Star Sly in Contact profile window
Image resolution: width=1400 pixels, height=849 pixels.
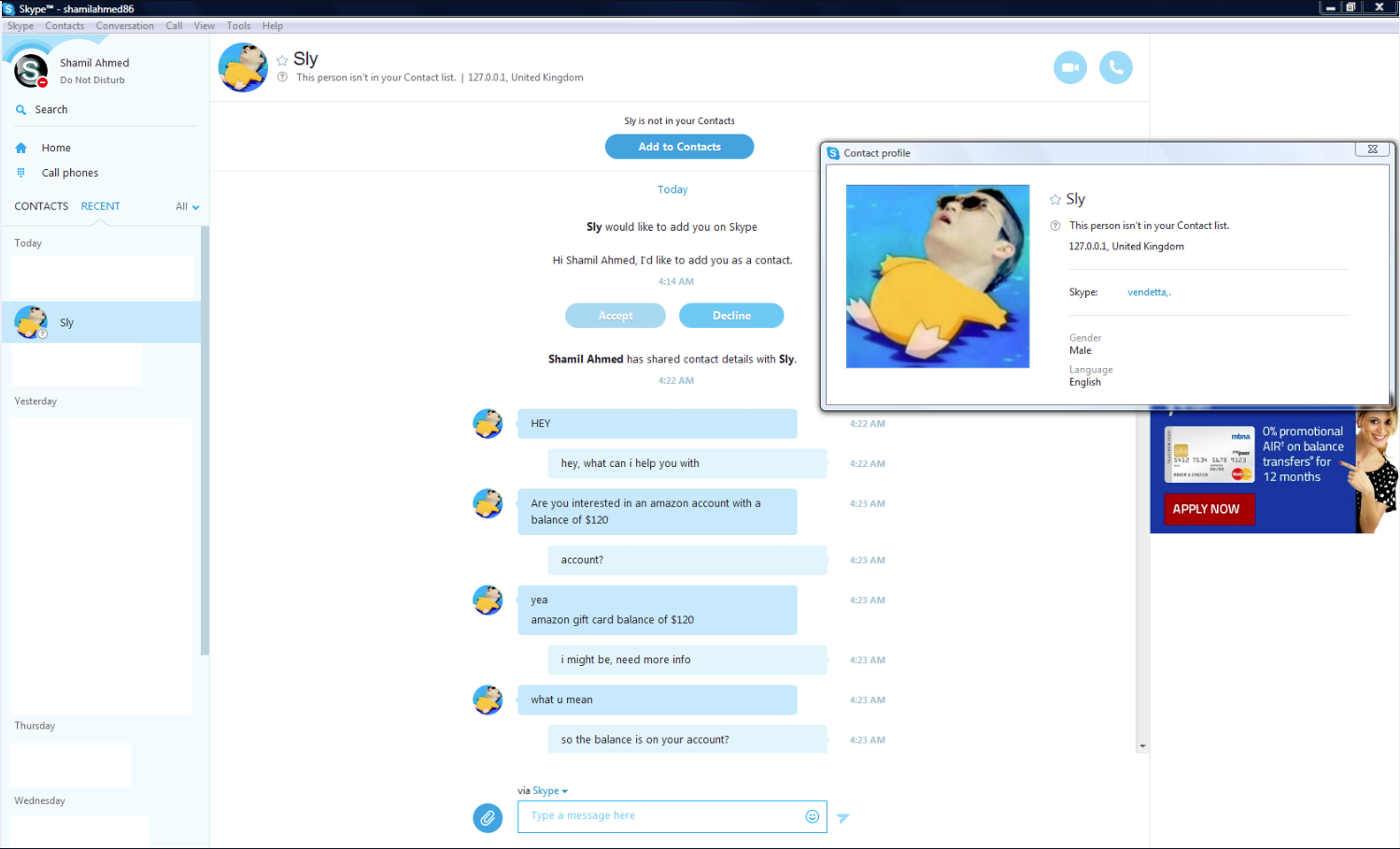pos(1055,199)
